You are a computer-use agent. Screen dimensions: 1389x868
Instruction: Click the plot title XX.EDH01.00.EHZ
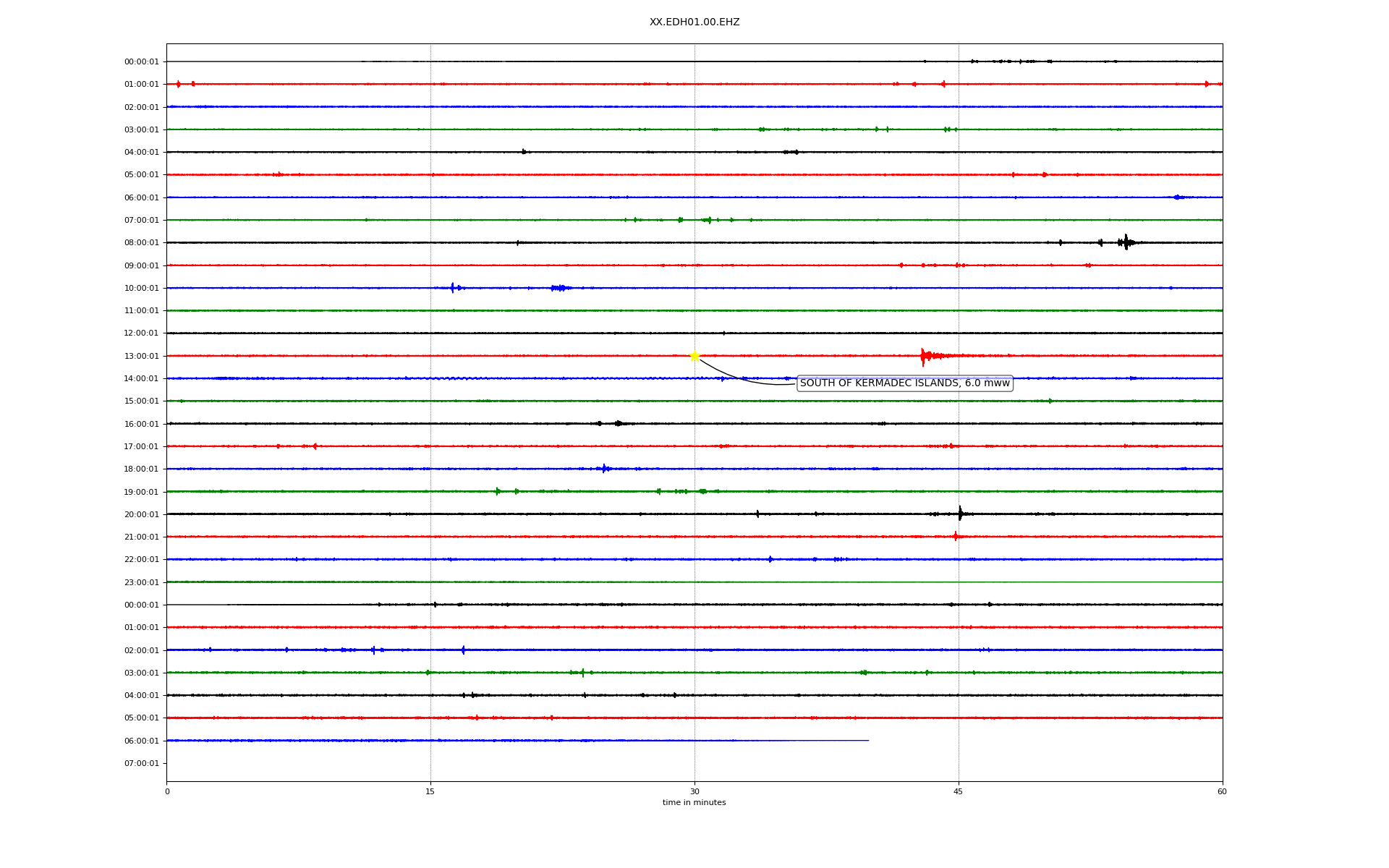coord(694,22)
